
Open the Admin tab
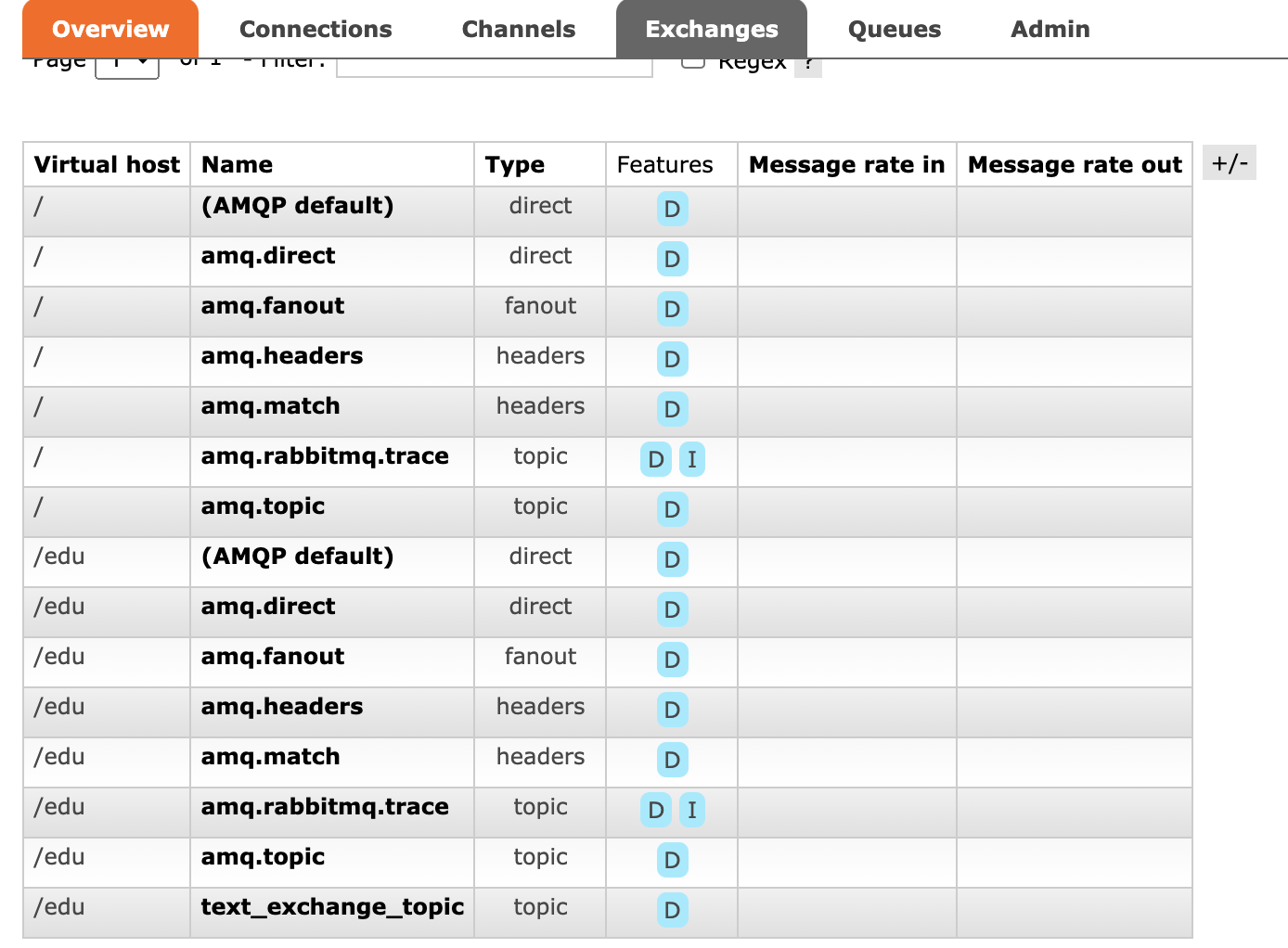click(x=1050, y=30)
